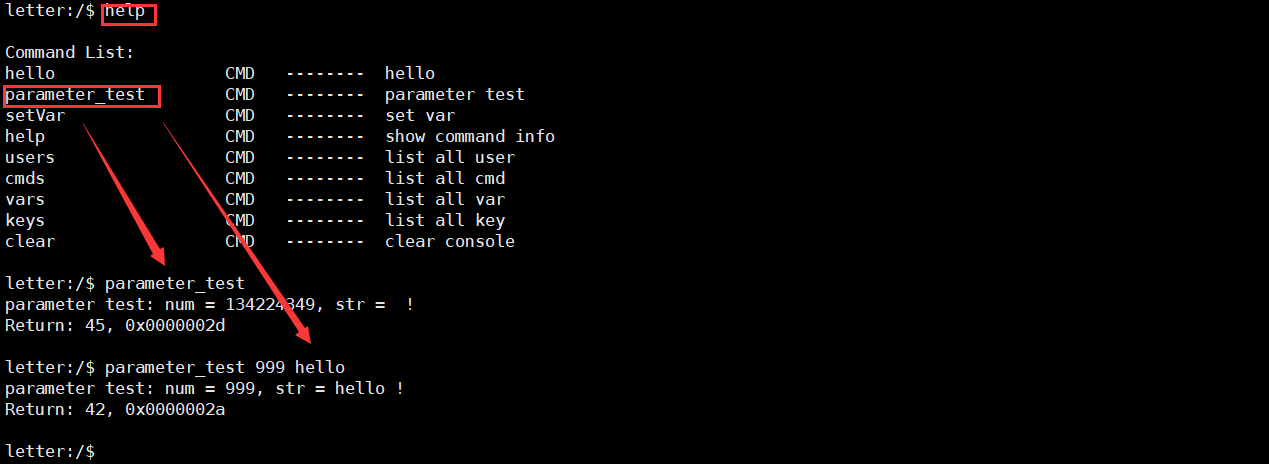Click the "Command List:" header text

pos(69,52)
